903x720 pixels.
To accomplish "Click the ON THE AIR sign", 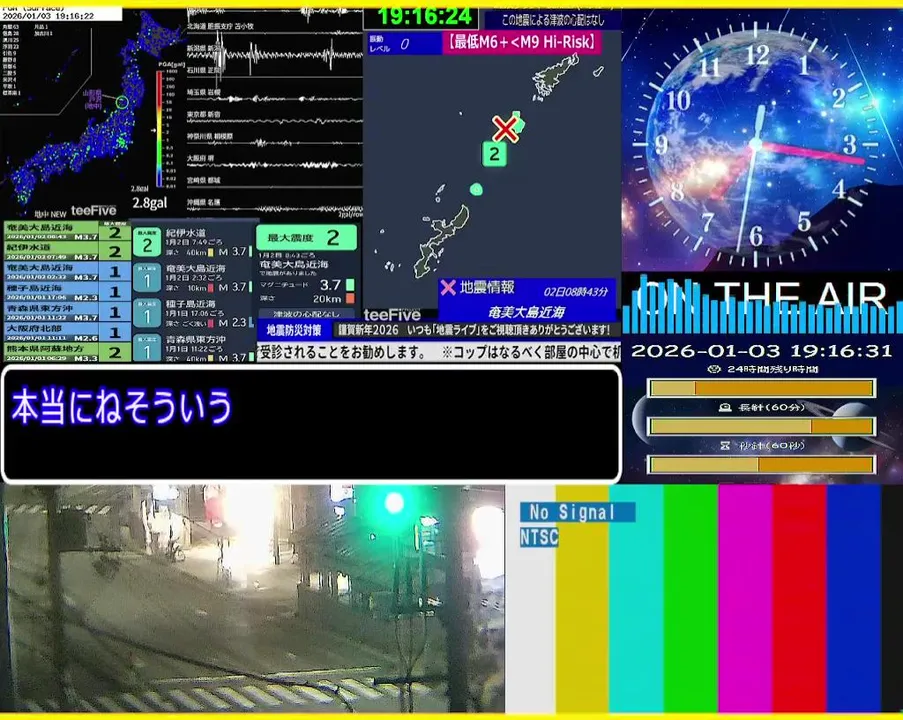I will (762, 295).
